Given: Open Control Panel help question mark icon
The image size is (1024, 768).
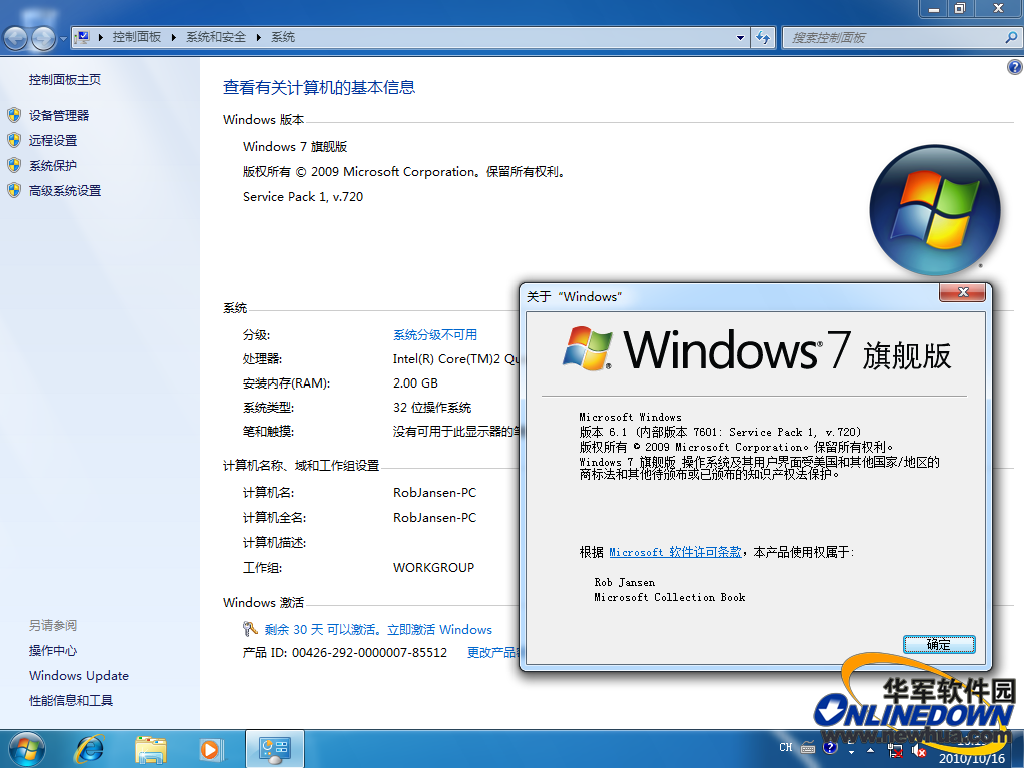Looking at the screenshot, I should coord(1014,67).
